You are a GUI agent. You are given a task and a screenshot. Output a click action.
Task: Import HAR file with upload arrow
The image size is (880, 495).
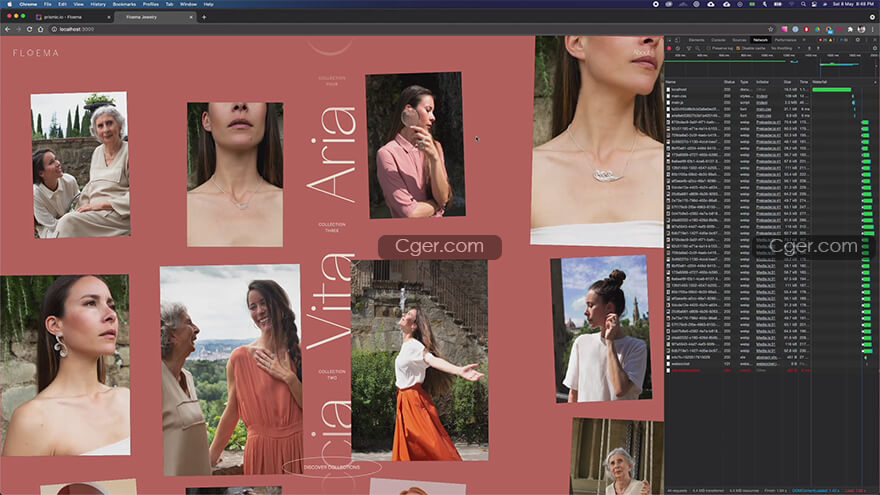pyautogui.click(x=809, y=48)
